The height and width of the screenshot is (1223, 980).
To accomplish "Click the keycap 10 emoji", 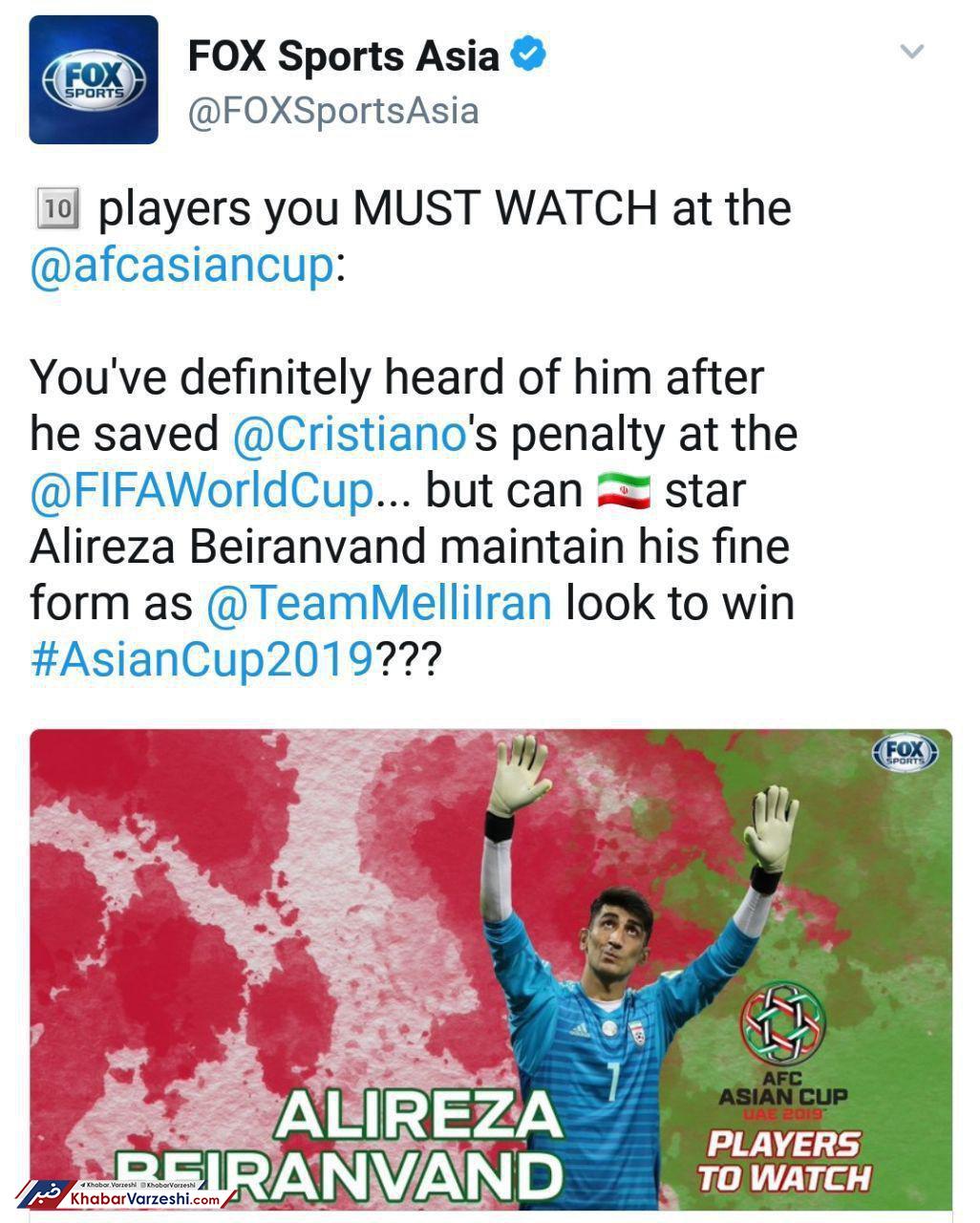I will [57, 208].
